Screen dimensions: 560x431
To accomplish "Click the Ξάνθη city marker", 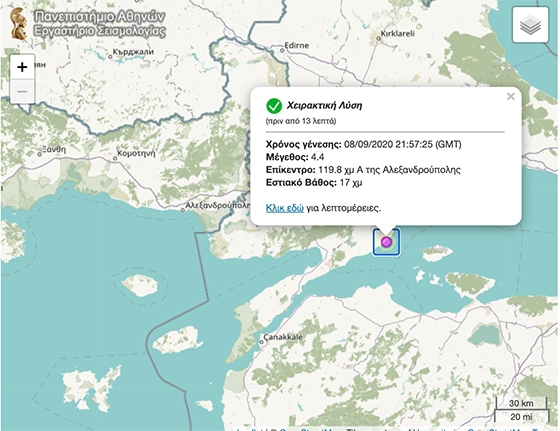I will click(x=40, y=154).
